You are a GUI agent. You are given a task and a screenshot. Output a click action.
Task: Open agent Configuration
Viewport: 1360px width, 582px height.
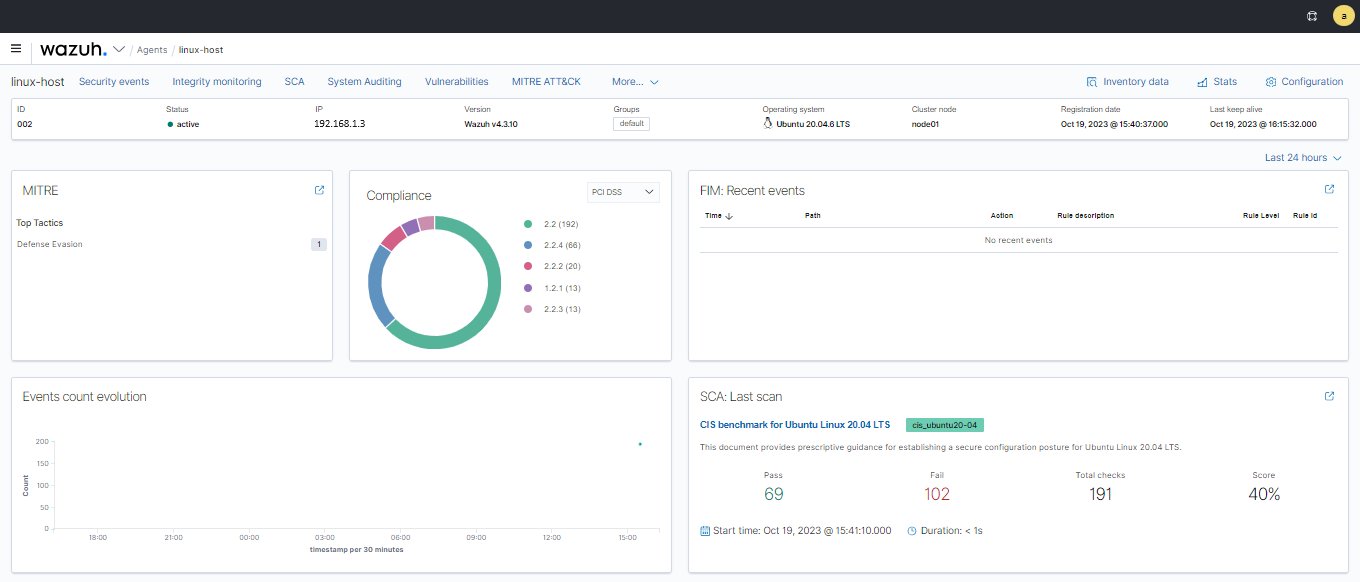pyautogui.click(x=1304, y=82)
